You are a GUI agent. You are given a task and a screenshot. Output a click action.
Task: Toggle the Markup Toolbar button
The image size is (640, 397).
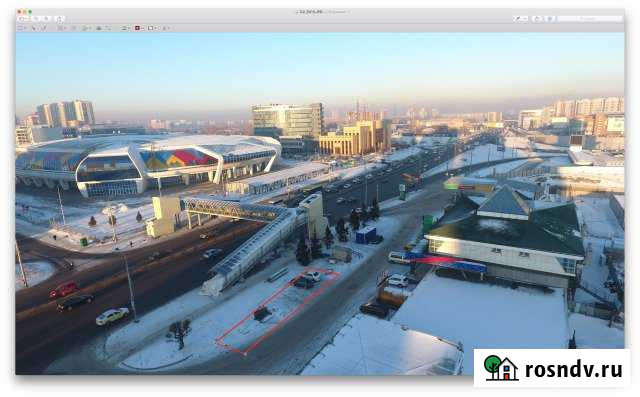click(550, 19)
